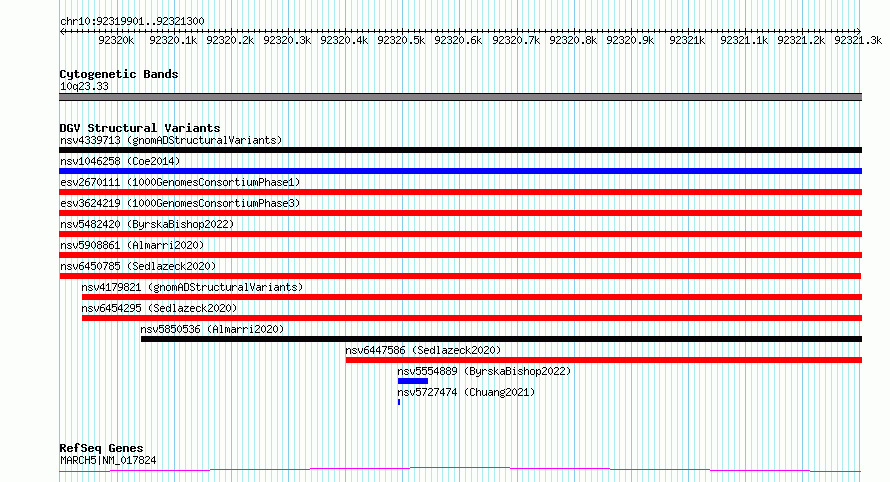Click the 92320.1k ruler tick label
This screenshot has height=482, width=890.
click(173, 40)
